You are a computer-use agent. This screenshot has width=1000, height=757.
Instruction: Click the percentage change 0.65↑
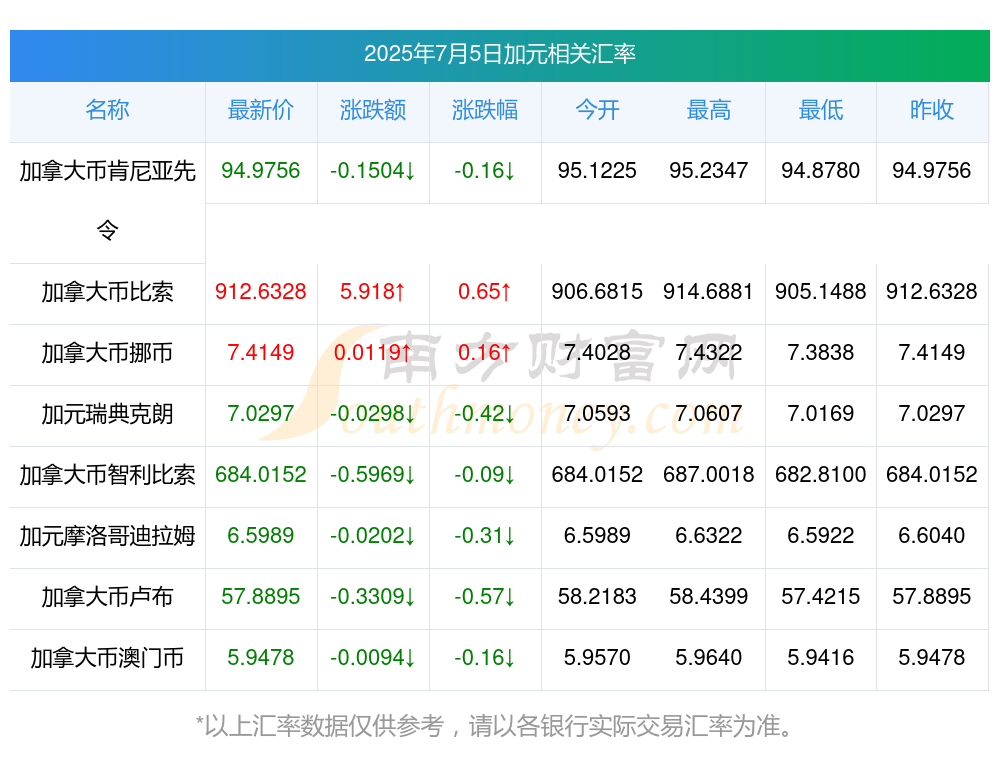pyautogui.click(x=485, y=292)
